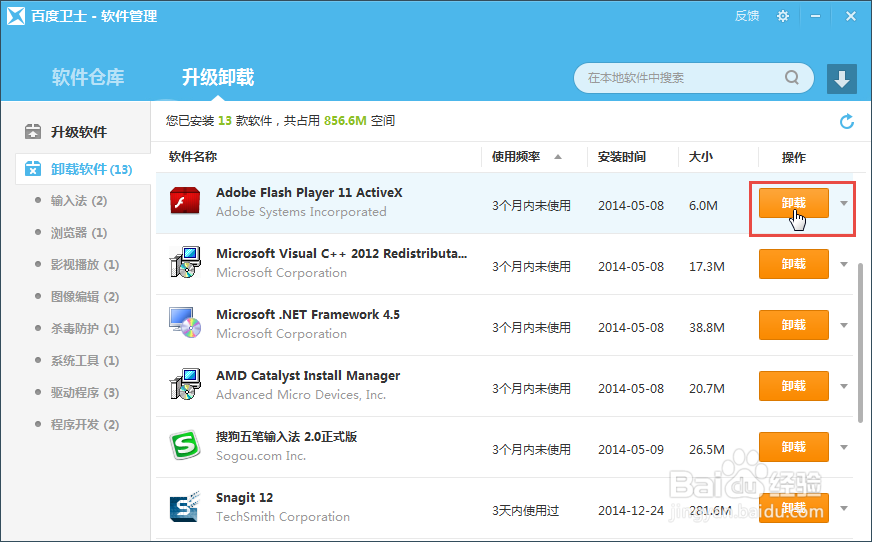Viewport: 872px width, 542px height.
Task: Click the software list vertical scrollbar
Action: [861, 343]
